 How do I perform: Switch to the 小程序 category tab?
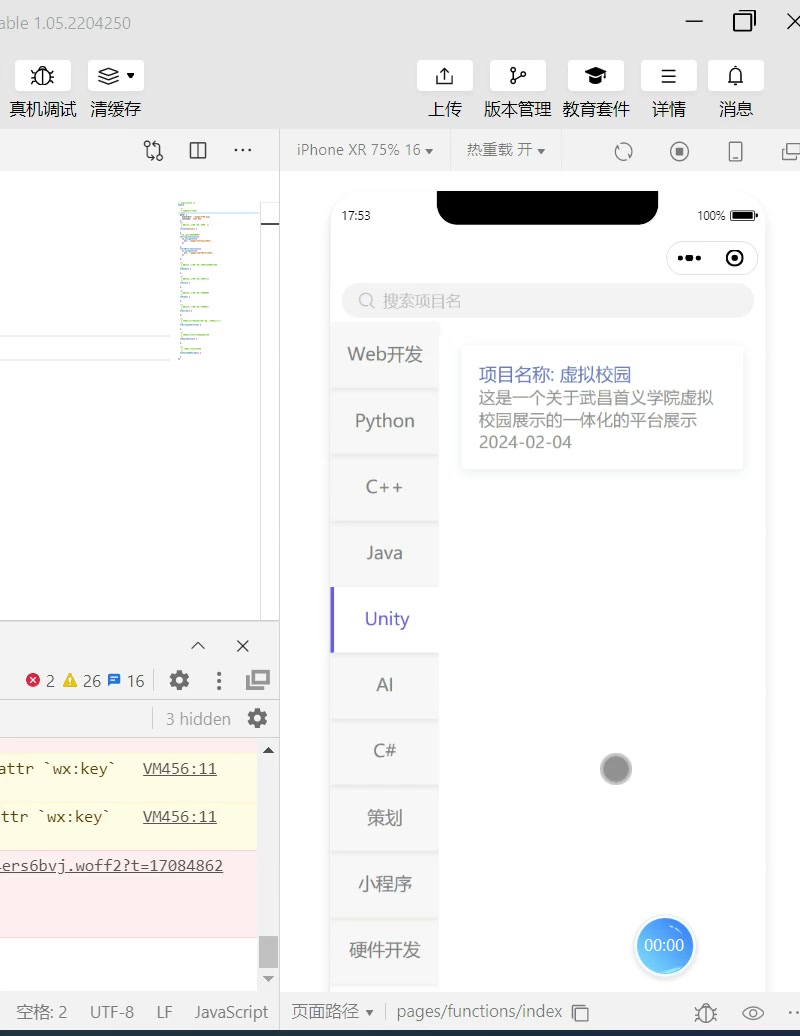(385, 884)
